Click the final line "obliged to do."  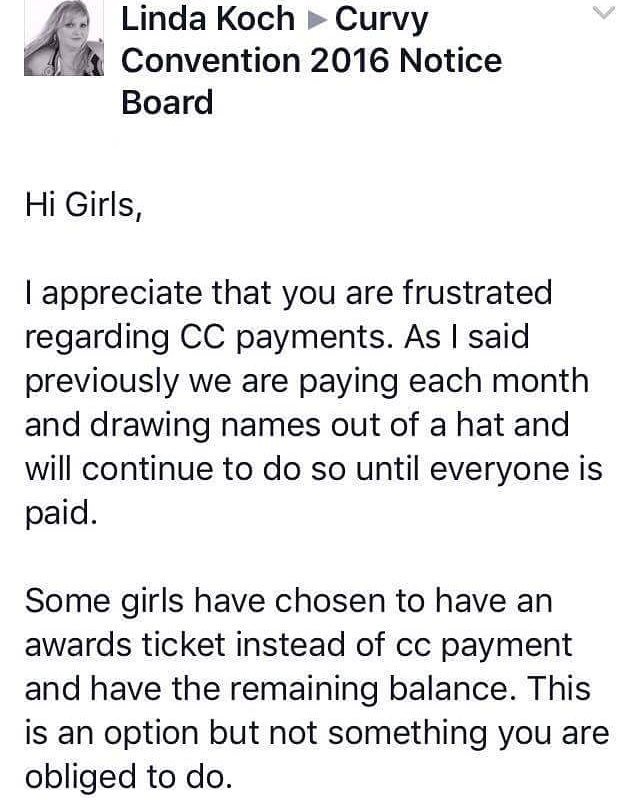129,778
